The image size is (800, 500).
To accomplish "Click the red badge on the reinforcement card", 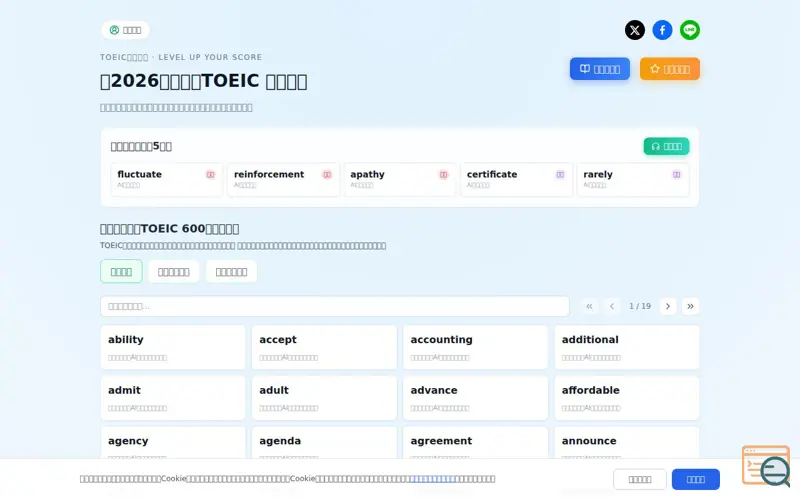I will point(327,174).
